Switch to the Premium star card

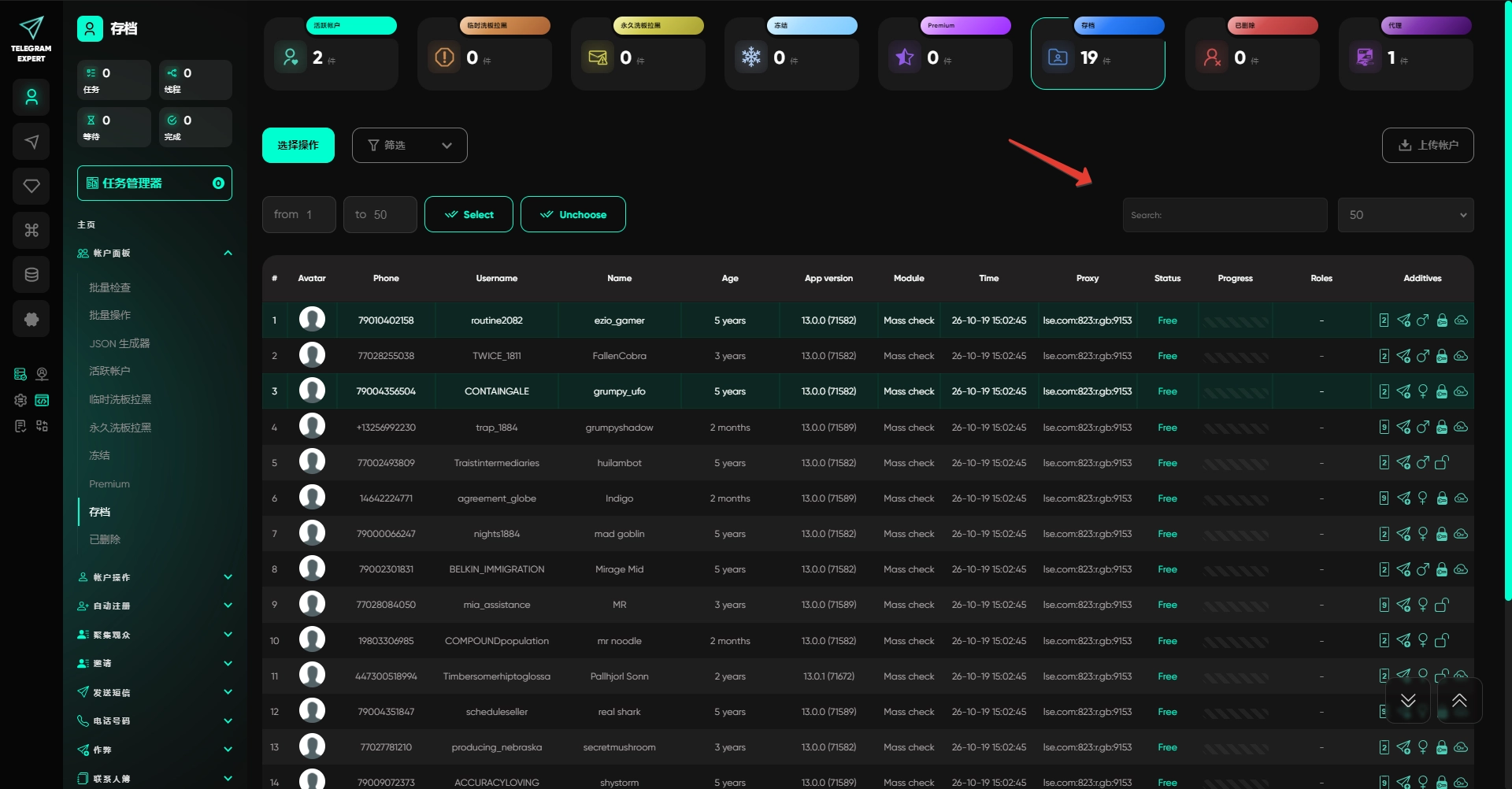945,54
